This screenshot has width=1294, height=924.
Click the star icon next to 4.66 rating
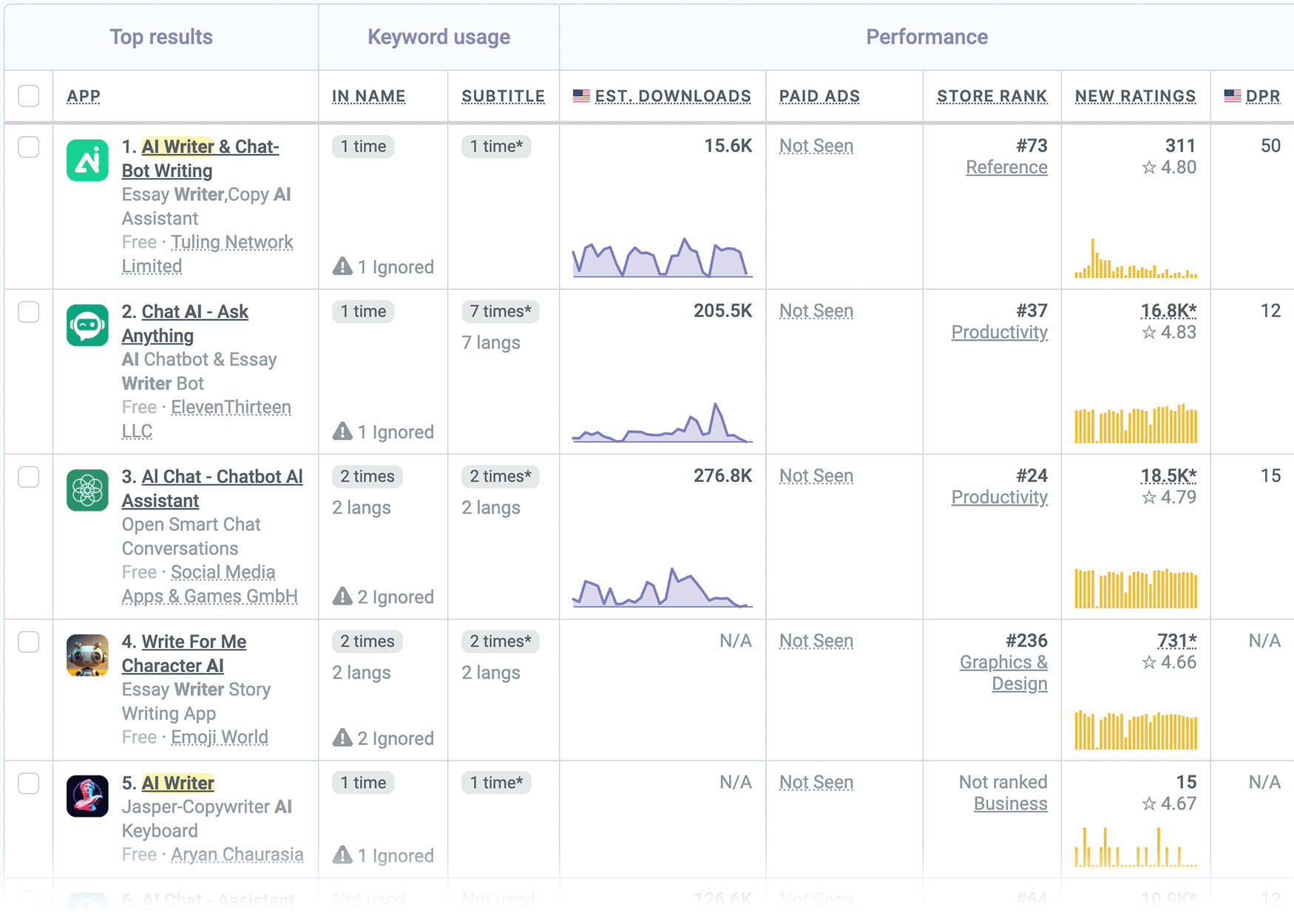pyautogui.click(x=1149, y=662)
